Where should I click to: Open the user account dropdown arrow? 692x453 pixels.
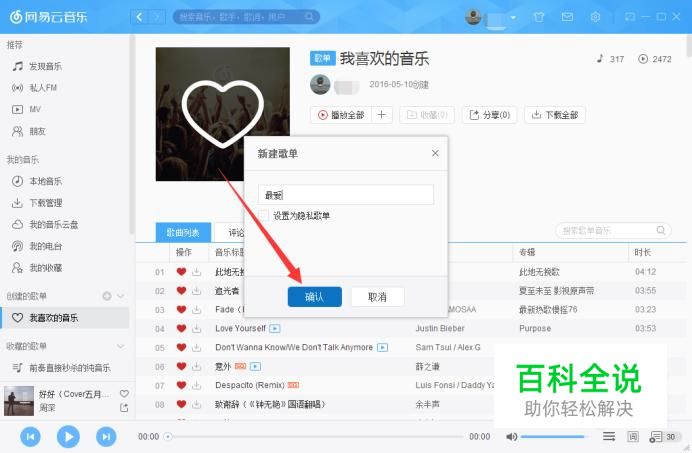[513, 18]
